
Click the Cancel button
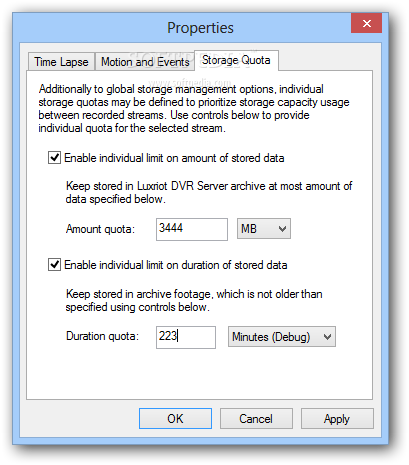[x=256, y=418]
